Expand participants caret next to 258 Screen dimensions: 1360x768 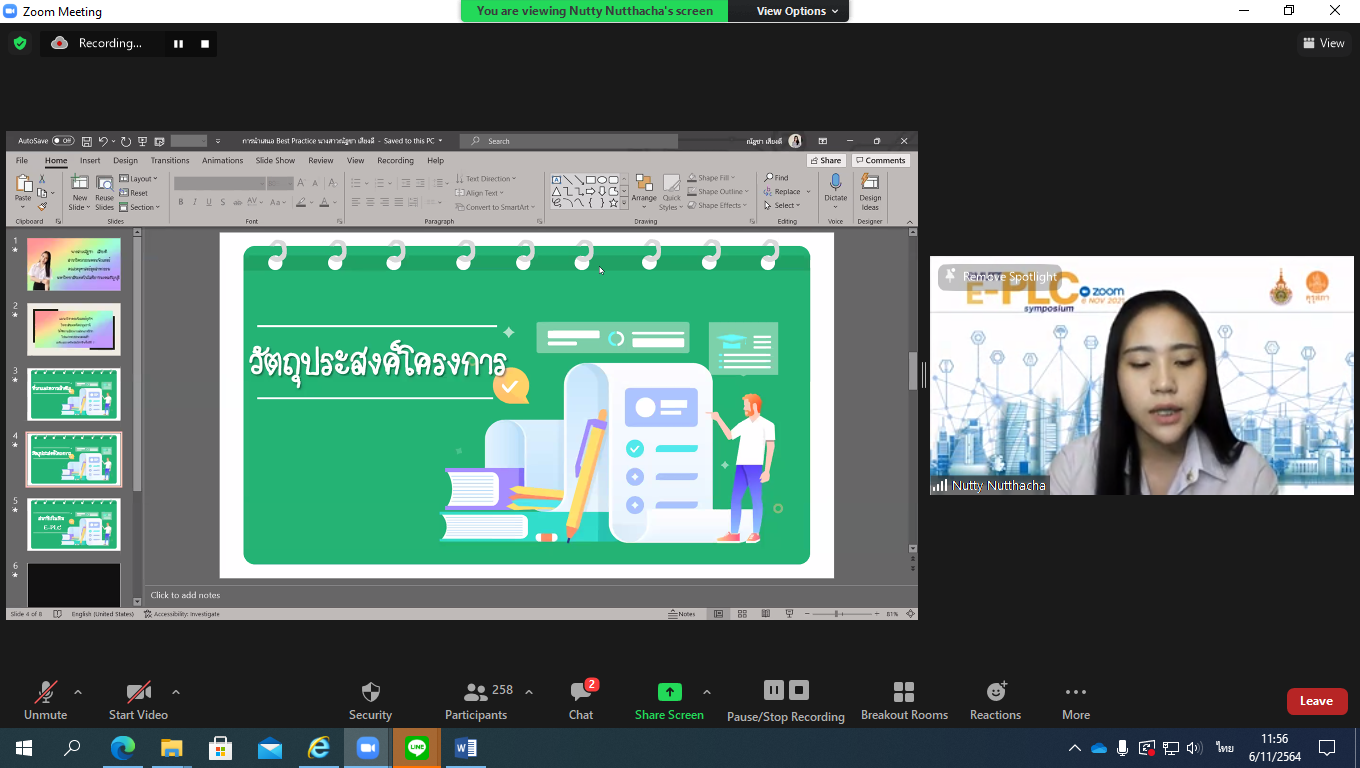click(529, 692)
